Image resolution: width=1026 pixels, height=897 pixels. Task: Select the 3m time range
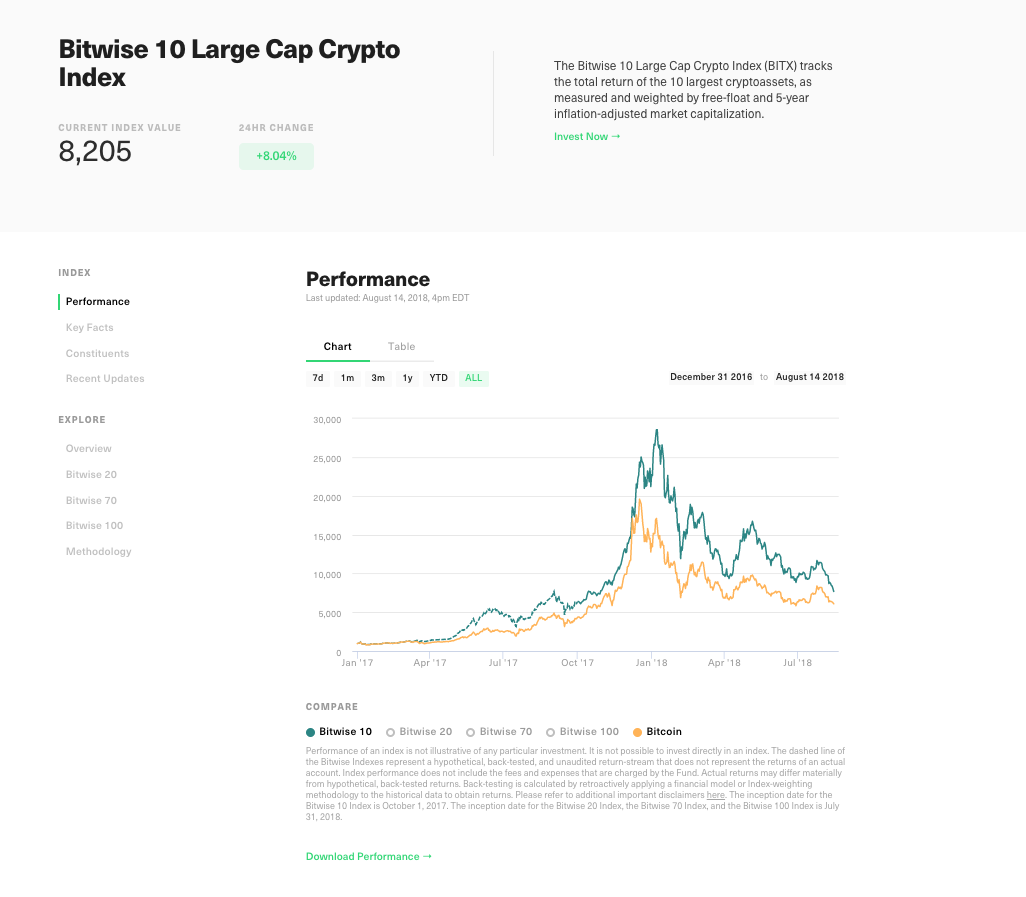[377, 378]
